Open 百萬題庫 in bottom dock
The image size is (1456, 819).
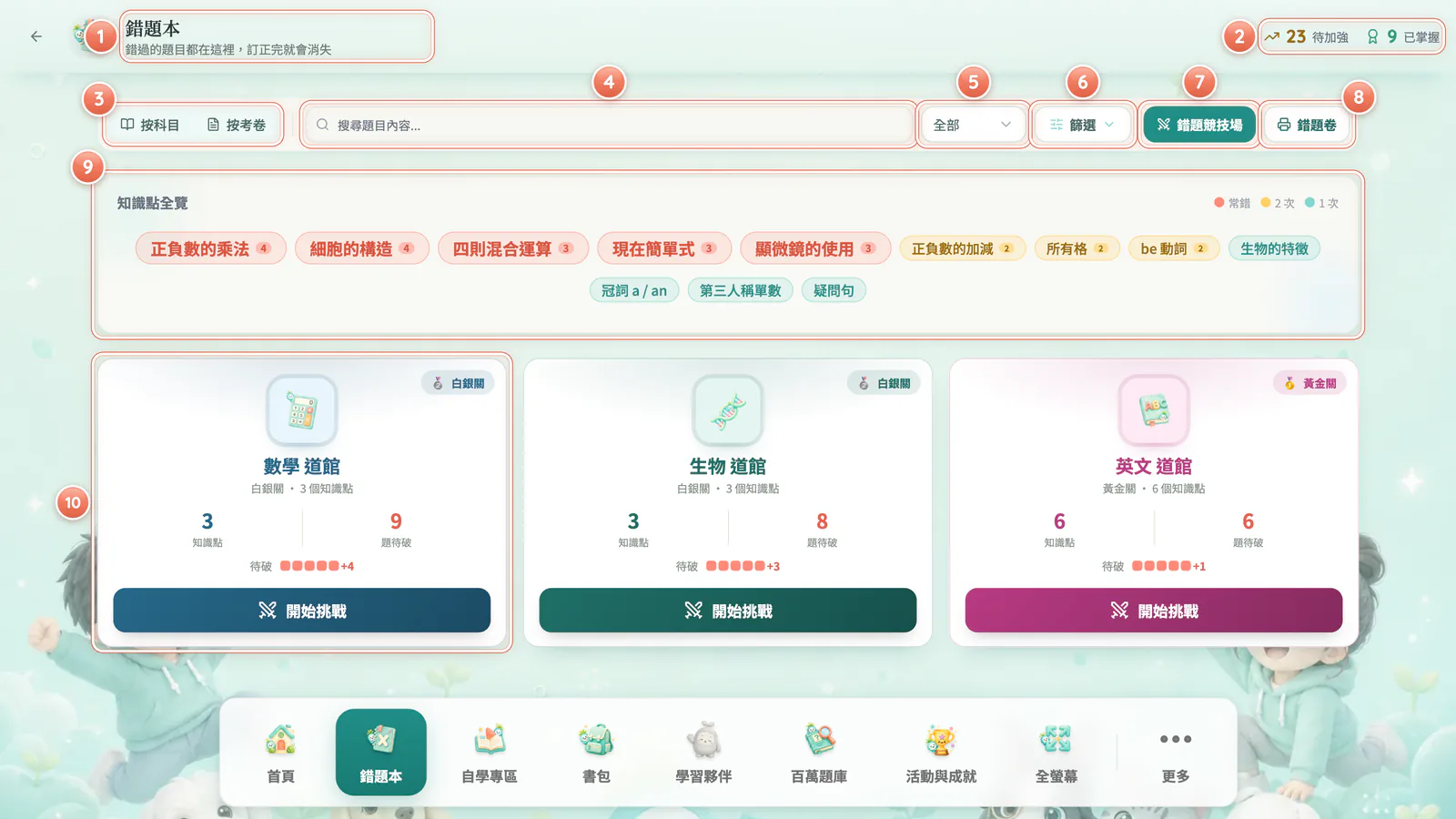click(x=819, y=753)
